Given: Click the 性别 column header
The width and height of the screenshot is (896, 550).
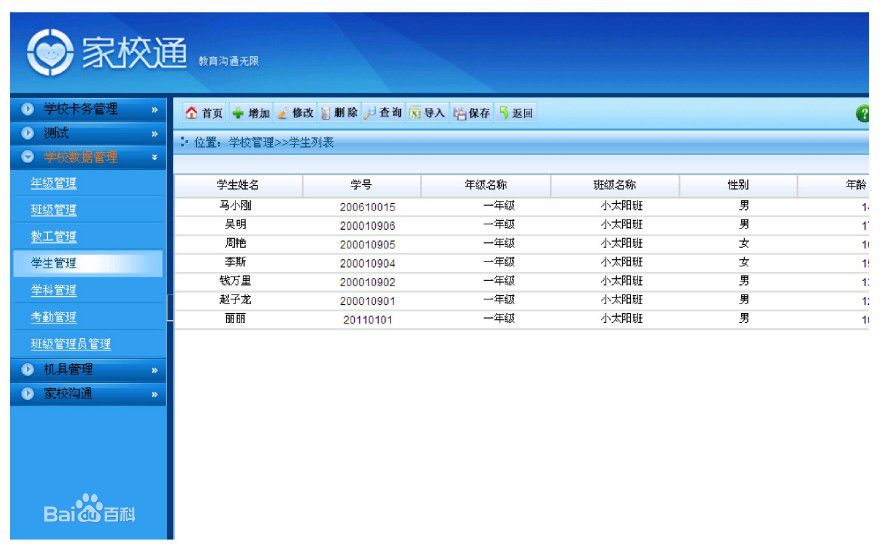Looking at the screenshot, I should pos(738,185).
